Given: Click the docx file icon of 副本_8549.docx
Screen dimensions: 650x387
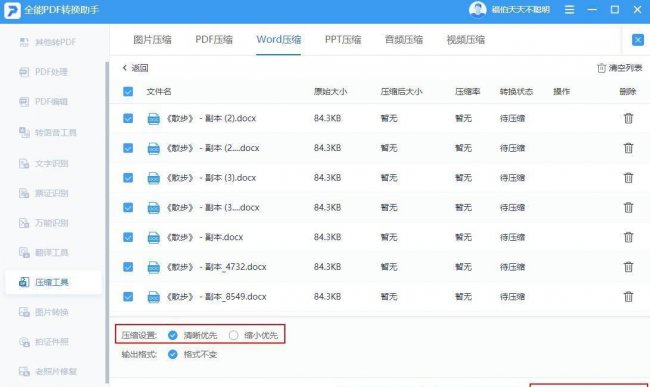Looking at the screenshot, I should [154, 297].
